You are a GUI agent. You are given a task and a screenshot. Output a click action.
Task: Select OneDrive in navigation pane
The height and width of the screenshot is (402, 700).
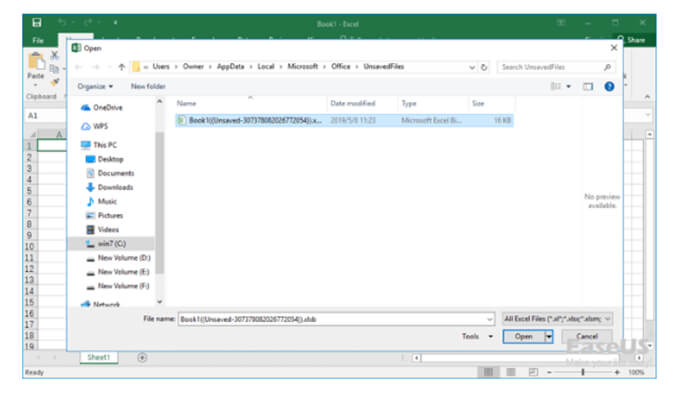coord(102,108)
